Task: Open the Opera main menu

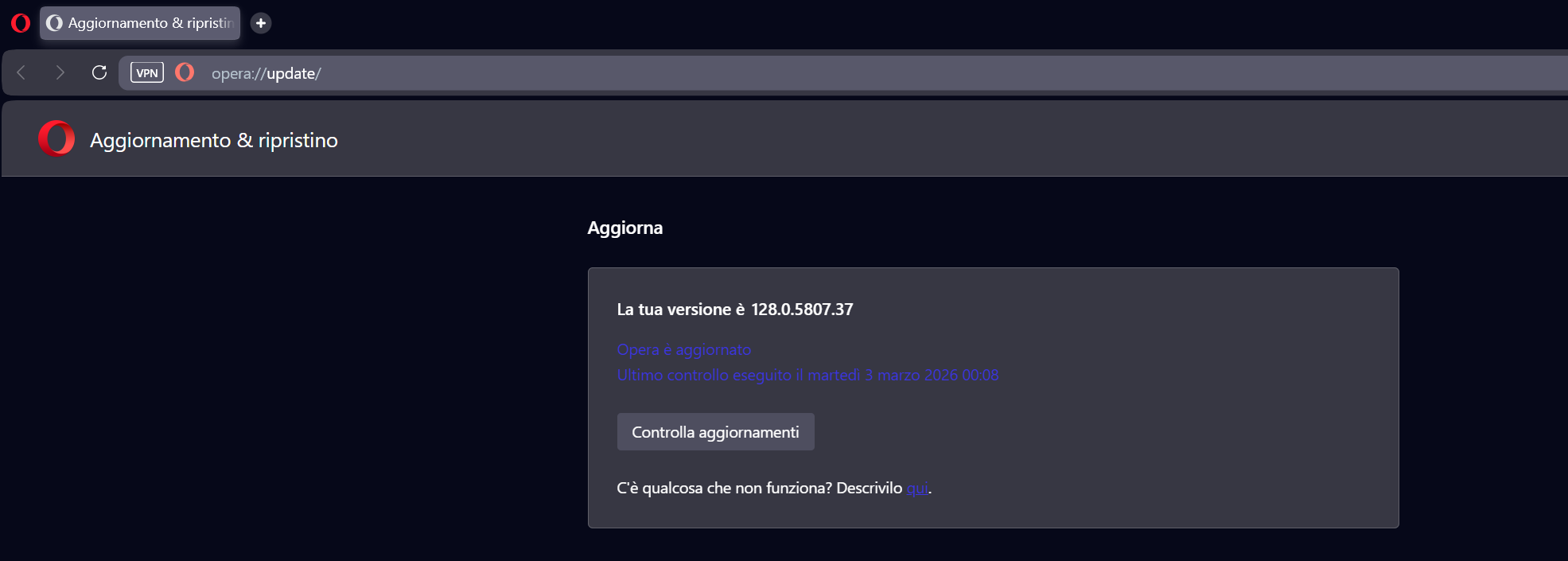Action: pos(21,23)
